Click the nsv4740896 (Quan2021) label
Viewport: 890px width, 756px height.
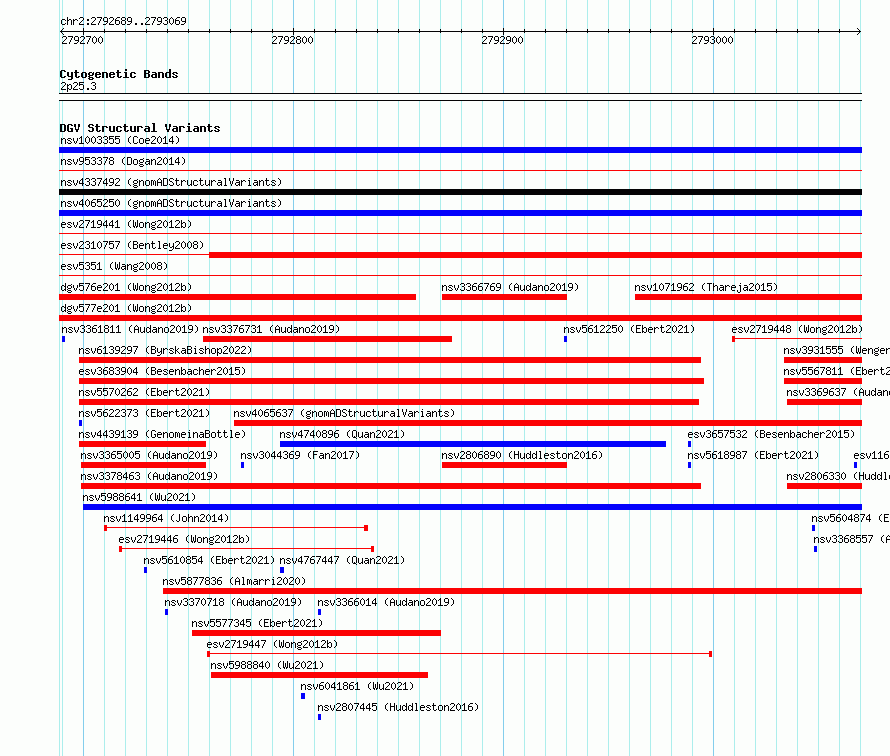tap(342, 434)
